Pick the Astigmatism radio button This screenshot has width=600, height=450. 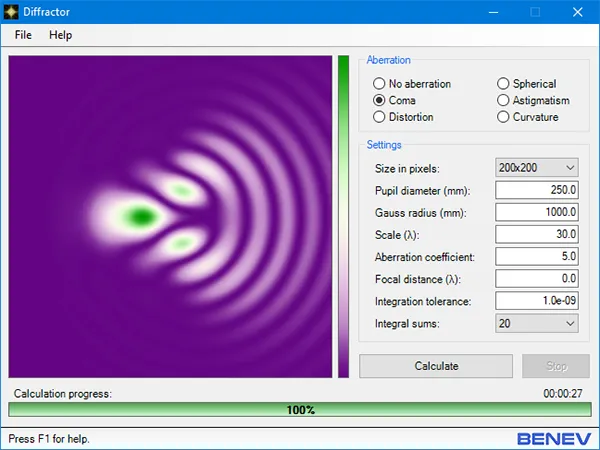pyautogui.click(x=533, y=100)
